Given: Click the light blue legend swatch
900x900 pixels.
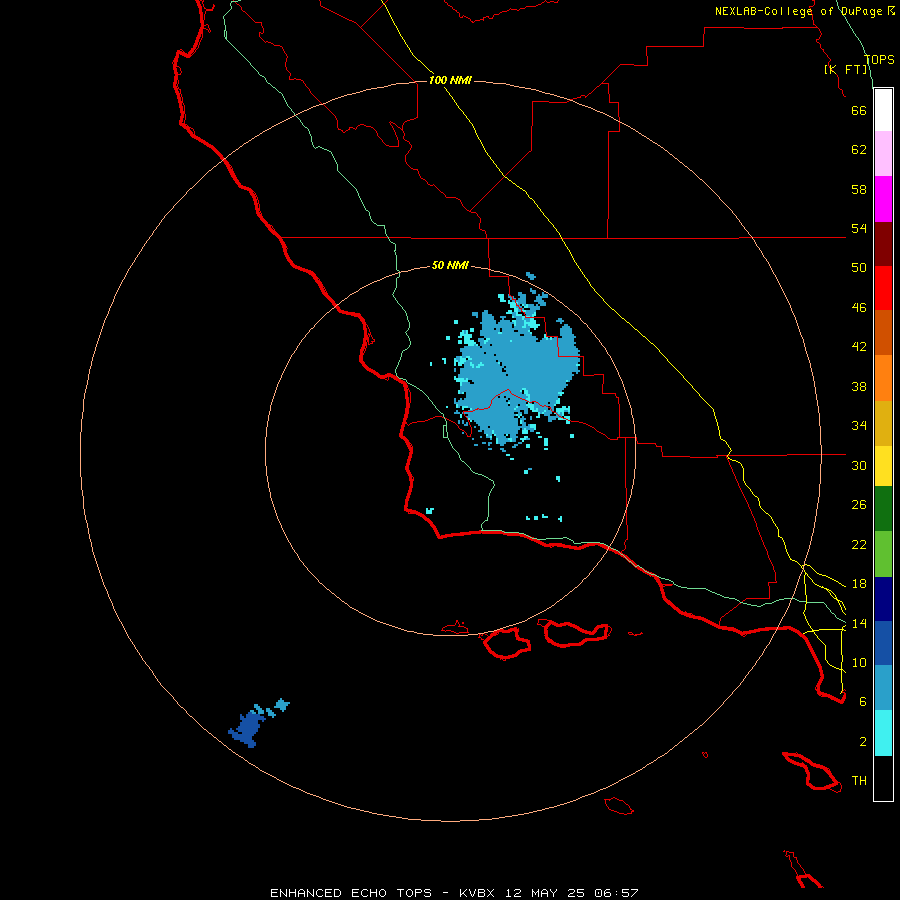Looking at the screenshot, I should click(883, 688).
